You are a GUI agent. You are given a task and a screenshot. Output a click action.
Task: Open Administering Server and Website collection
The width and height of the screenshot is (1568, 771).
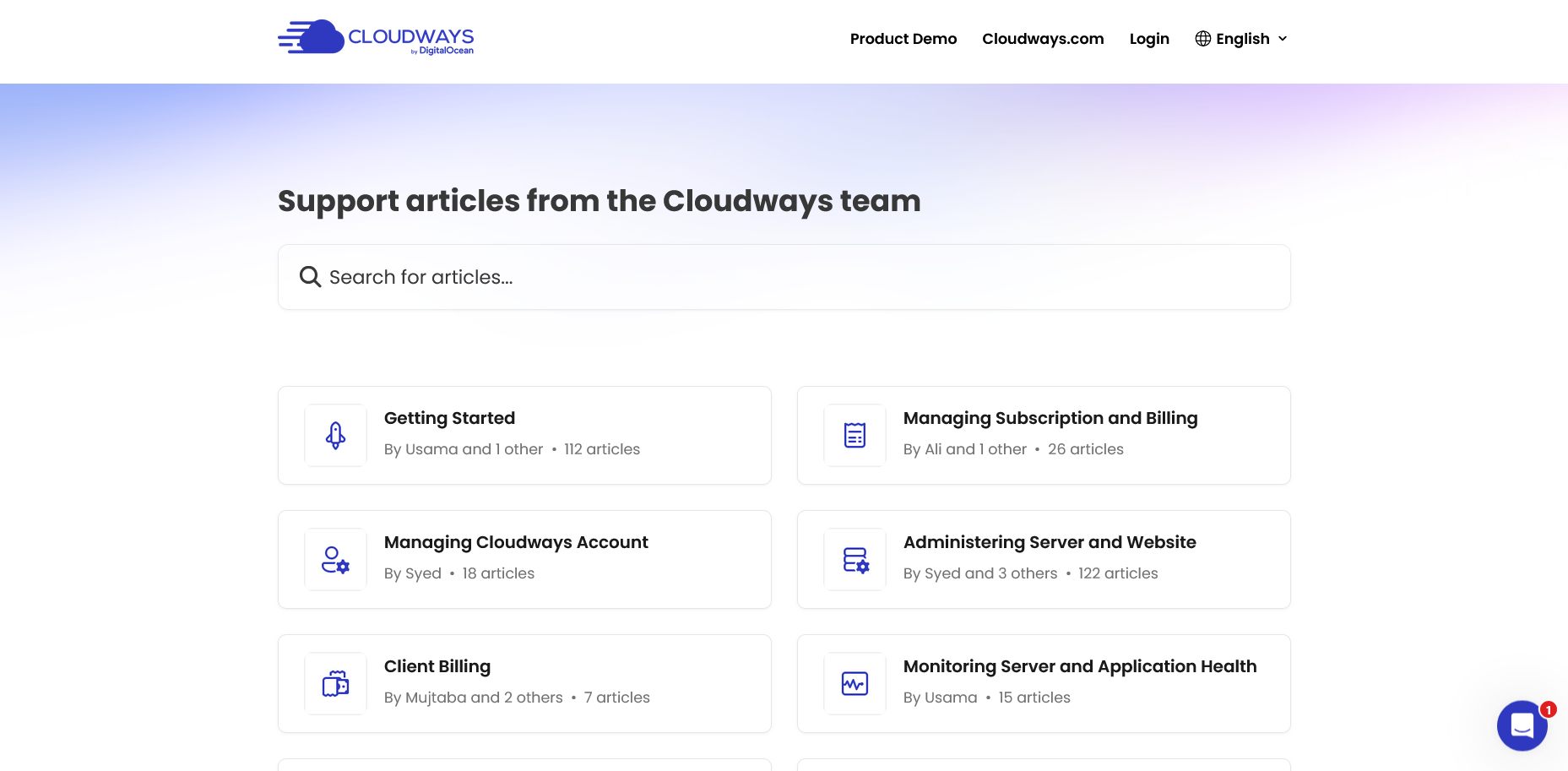pyautogui.click(x=1044, y=559)
